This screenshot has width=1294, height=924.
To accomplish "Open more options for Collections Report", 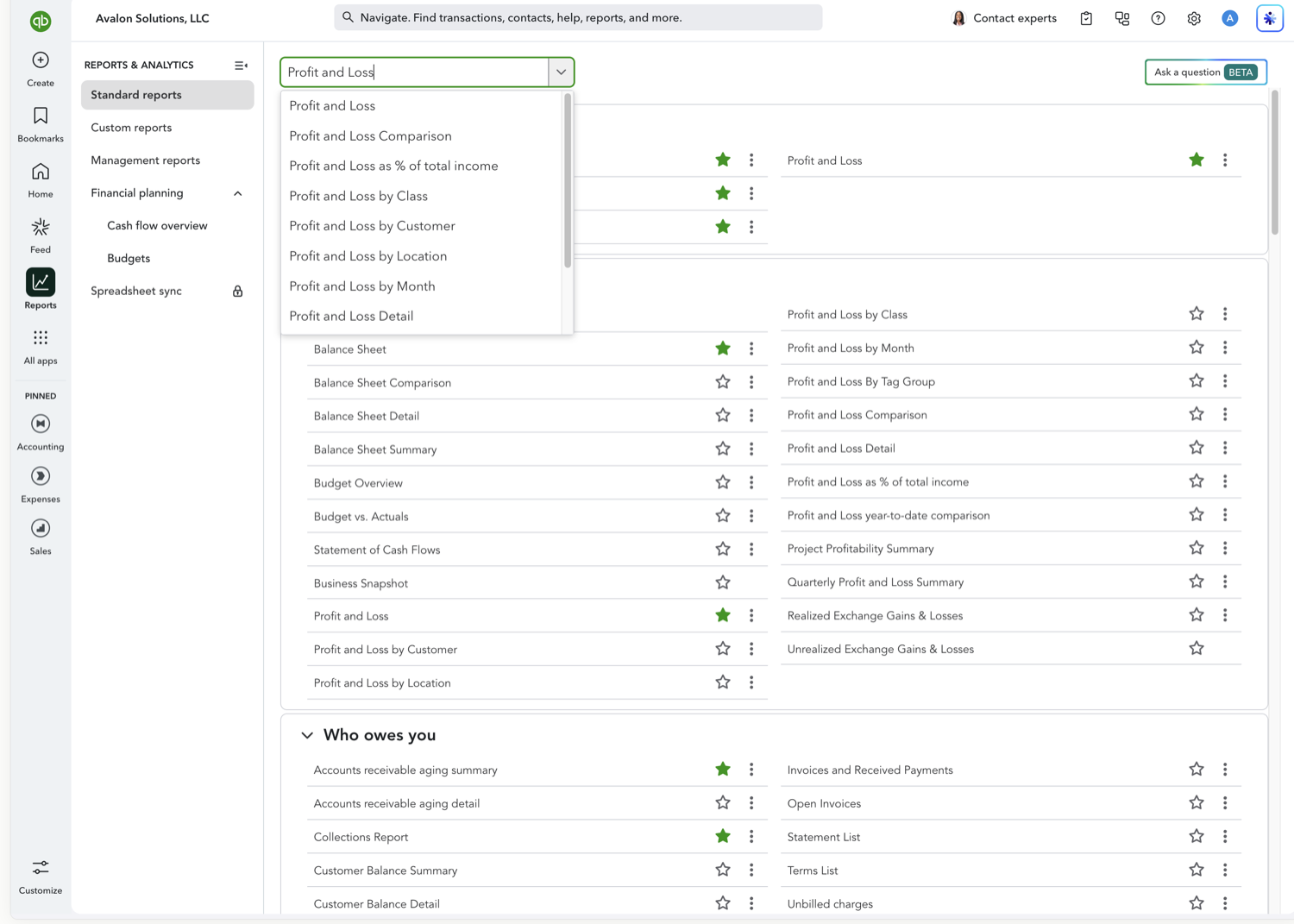I will (751, 837).
